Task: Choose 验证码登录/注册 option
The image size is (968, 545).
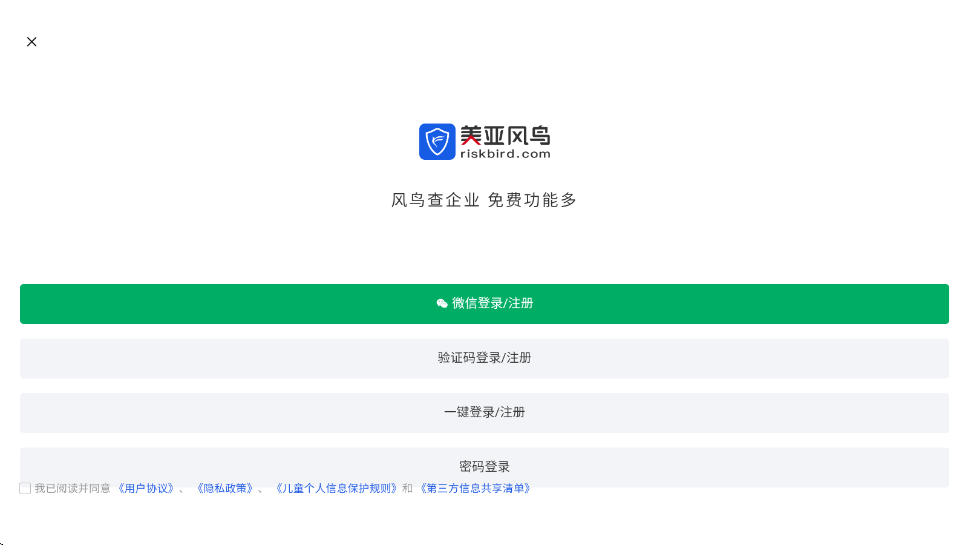Action: click(484, 358)
